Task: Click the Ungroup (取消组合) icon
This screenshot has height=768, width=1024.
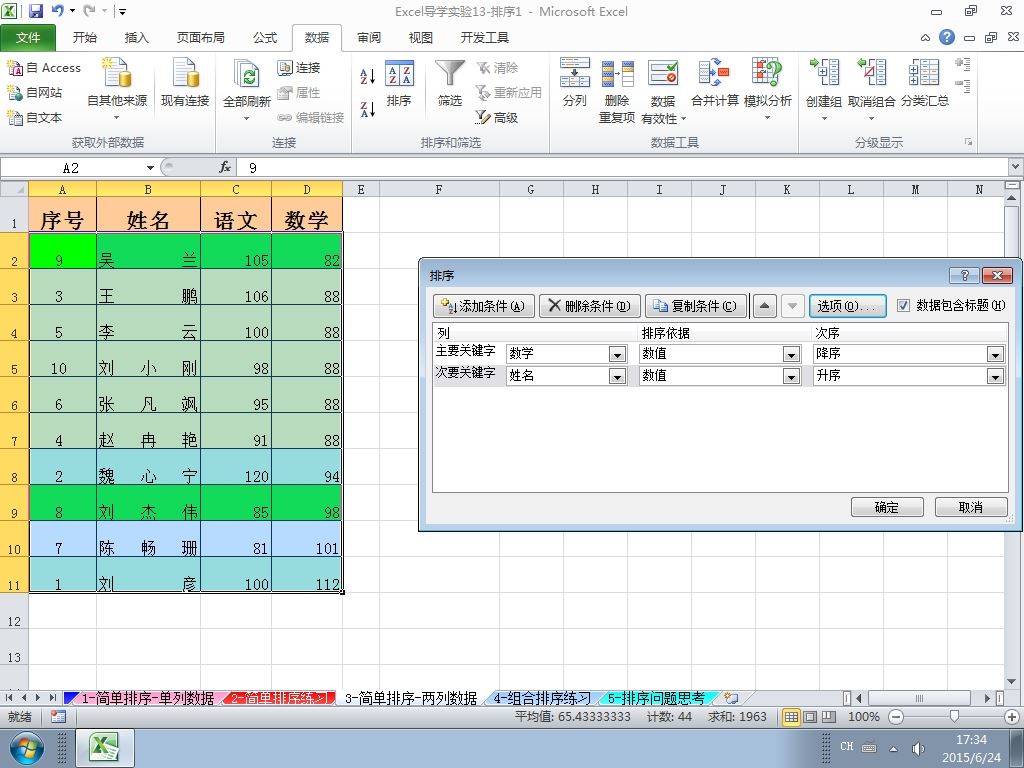Action: click(871, 72)
